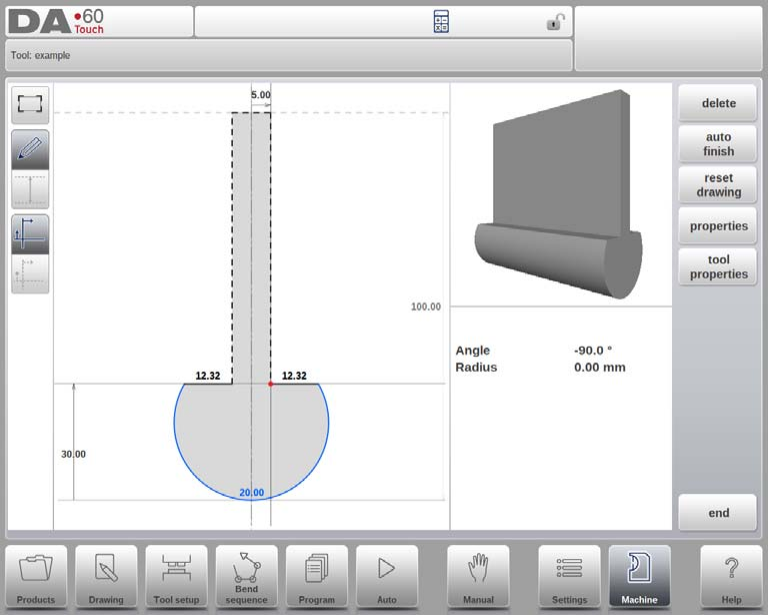Switch to Program mode

coord(316,577)
